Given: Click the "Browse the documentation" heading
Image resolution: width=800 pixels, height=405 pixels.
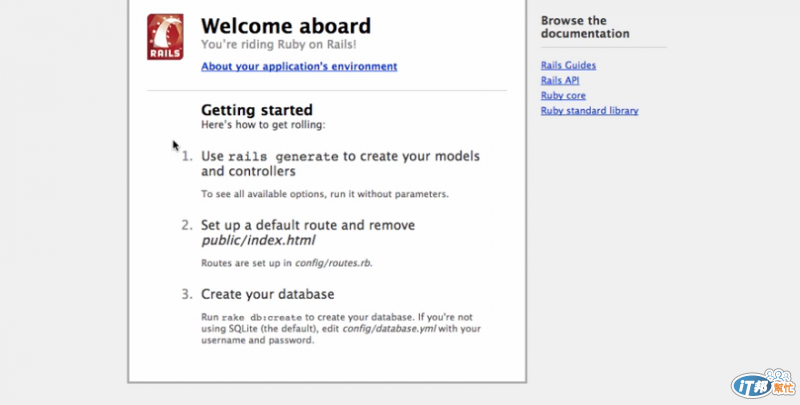Looking at the screenshot, I should (x=585, y=27).
